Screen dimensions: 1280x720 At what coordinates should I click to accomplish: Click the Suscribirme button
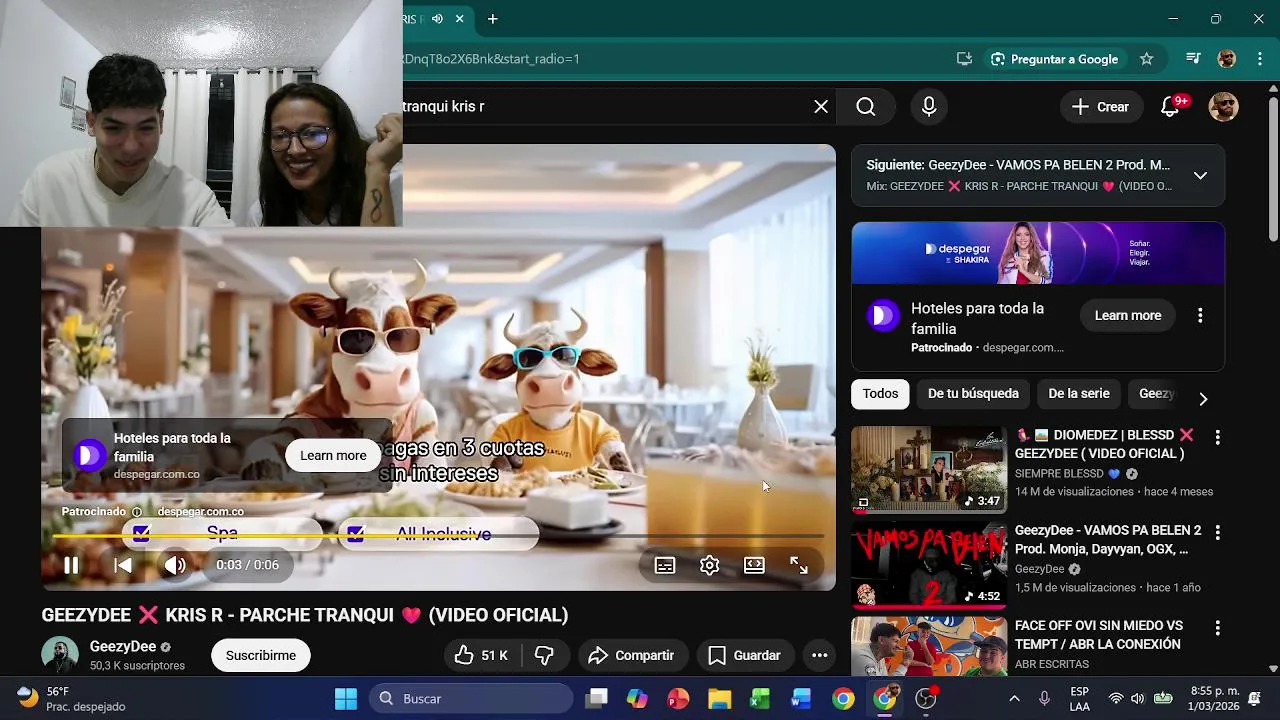coord(261,655)
